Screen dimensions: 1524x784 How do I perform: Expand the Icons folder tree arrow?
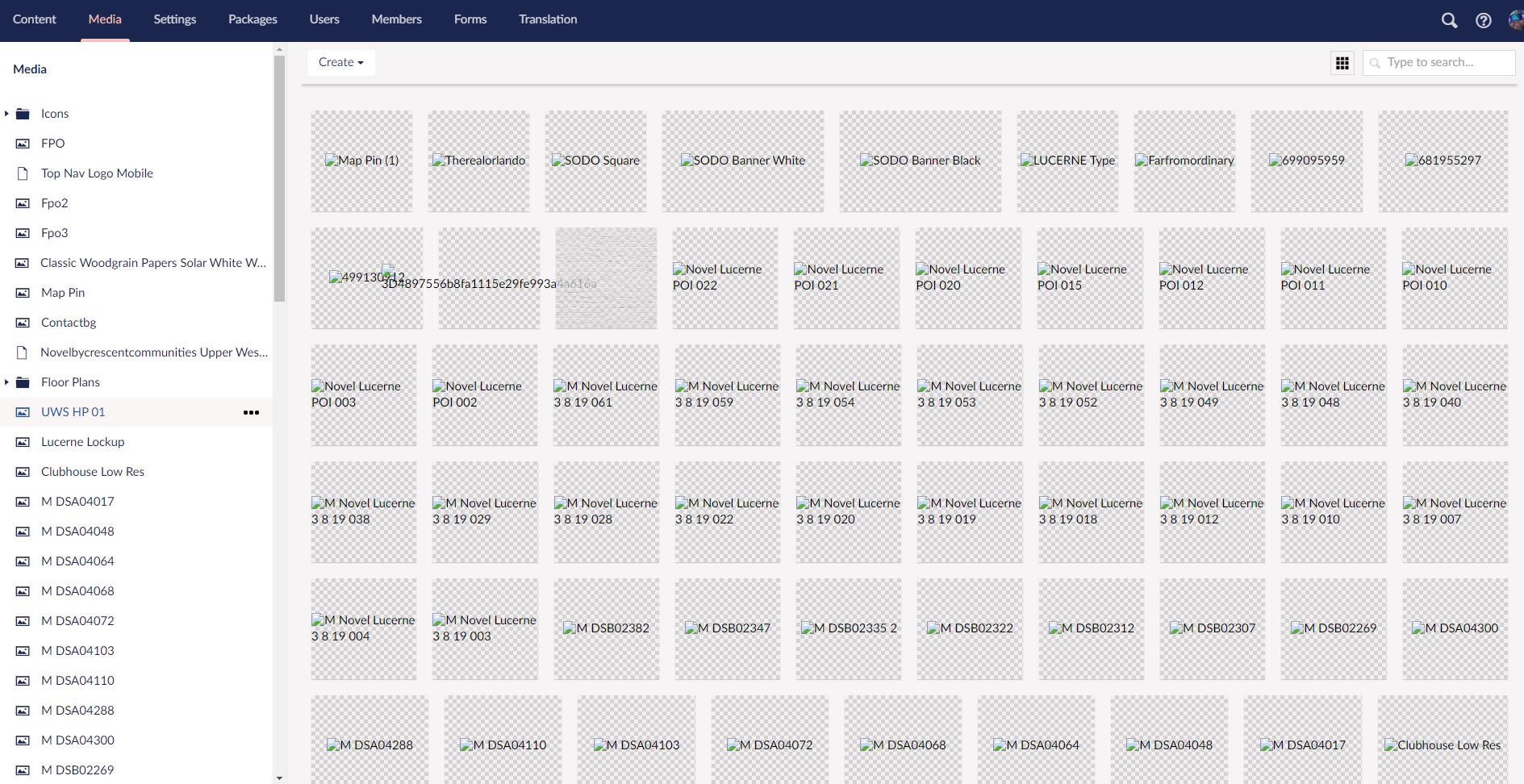pos(6,114)
